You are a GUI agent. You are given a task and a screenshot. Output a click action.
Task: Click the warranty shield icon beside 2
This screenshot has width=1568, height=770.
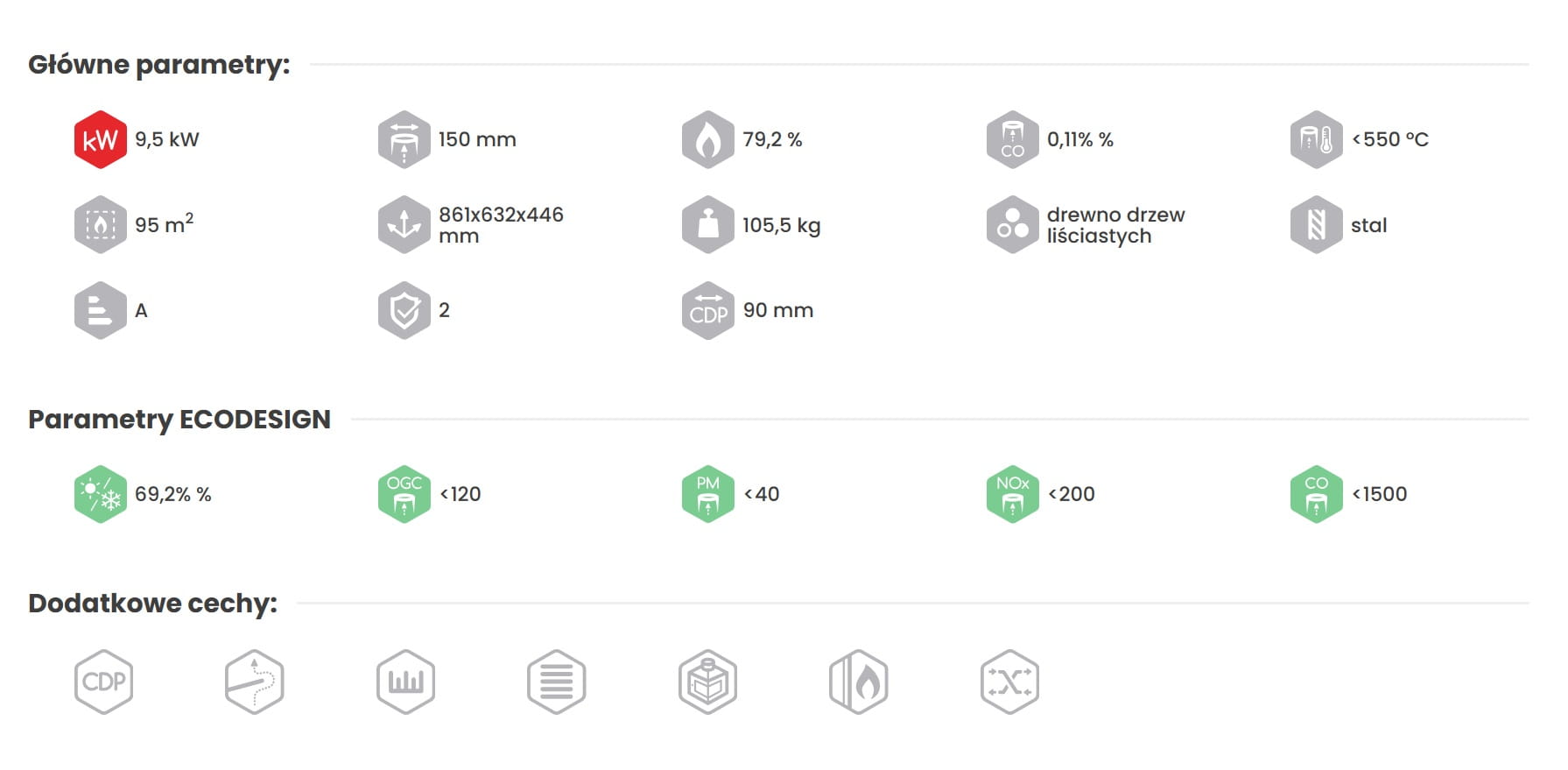[x=404, y=310]
